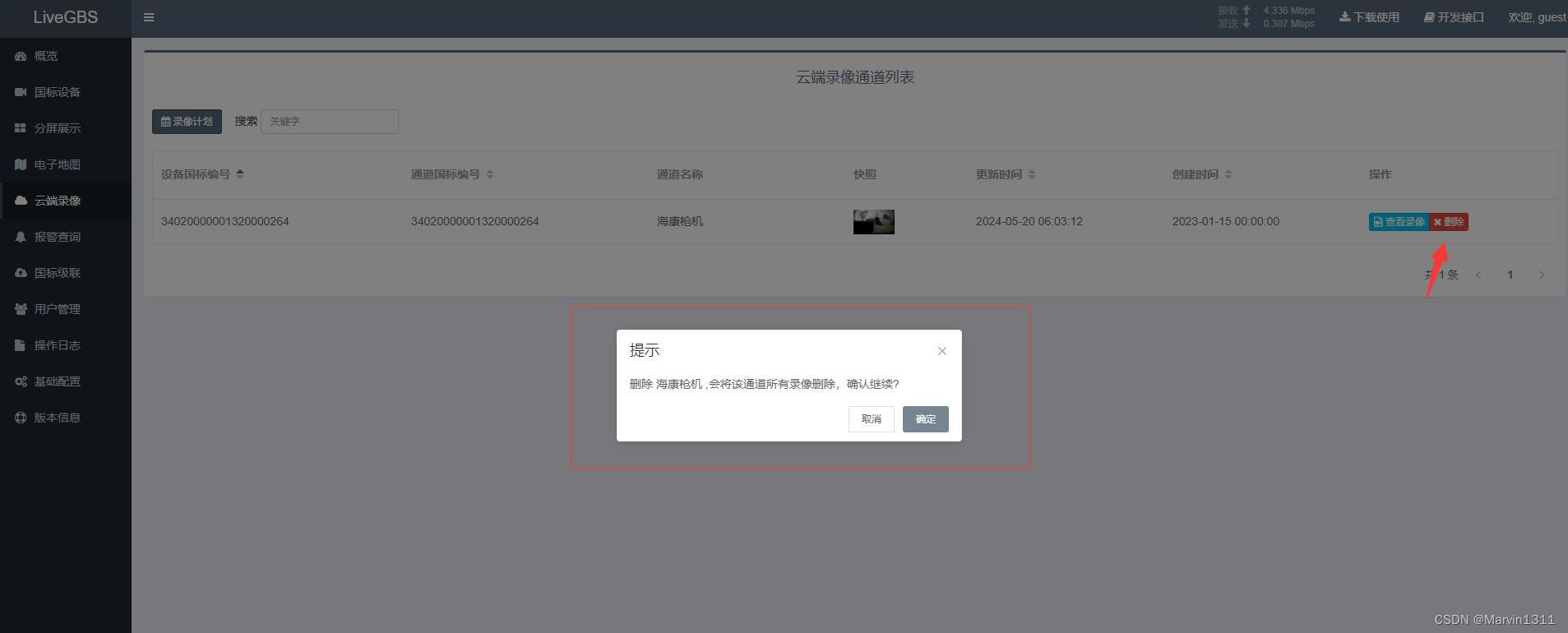This screenshot has height=633, width=1568.
Task: Open the 欢迎, guest user menu
Action: coord(1537,17)
